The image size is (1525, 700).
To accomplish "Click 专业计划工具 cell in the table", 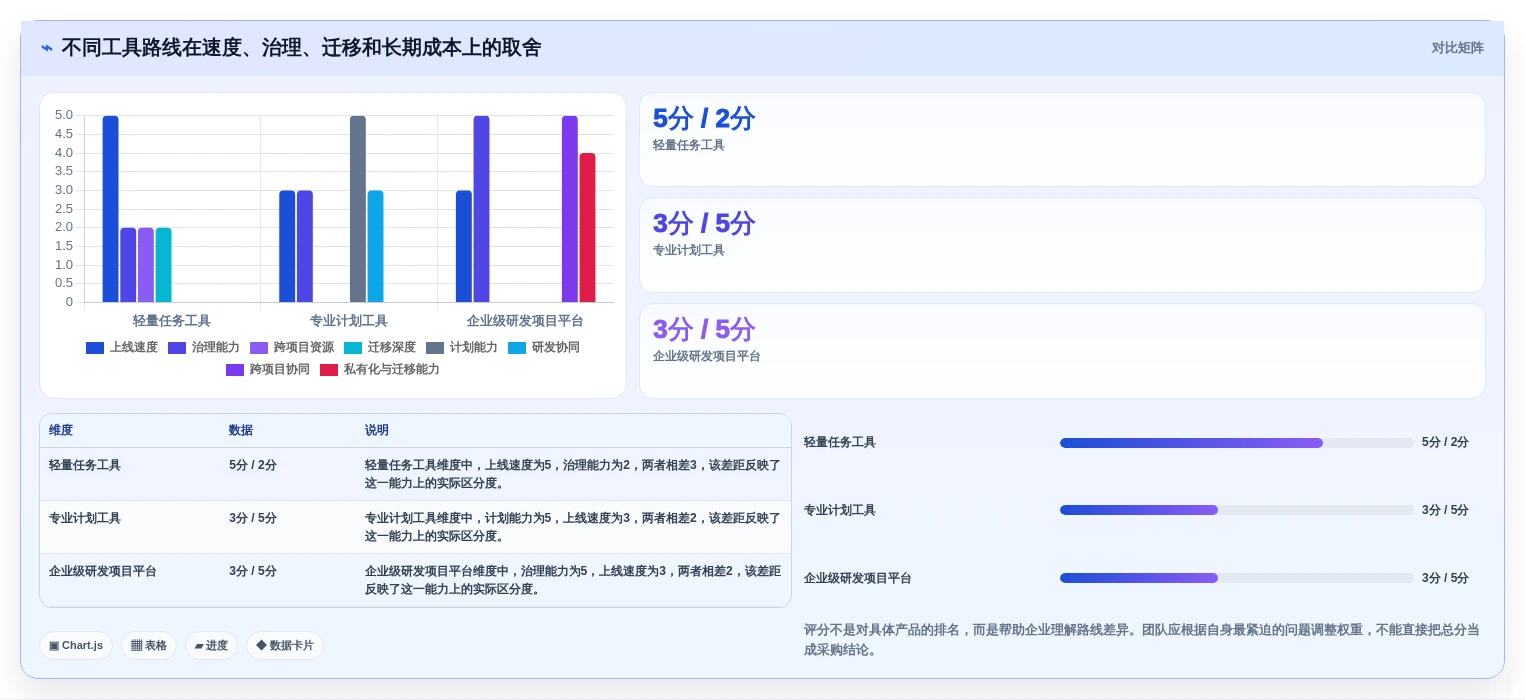I will 85,519.
